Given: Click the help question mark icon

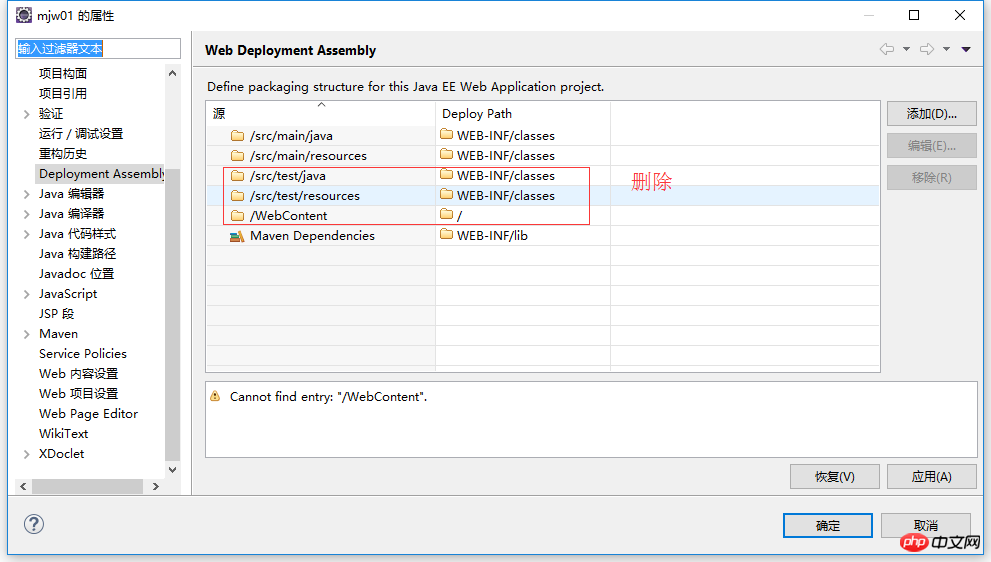Looking at the screenshot, I should pyautogui.click(x=34, y=524).
